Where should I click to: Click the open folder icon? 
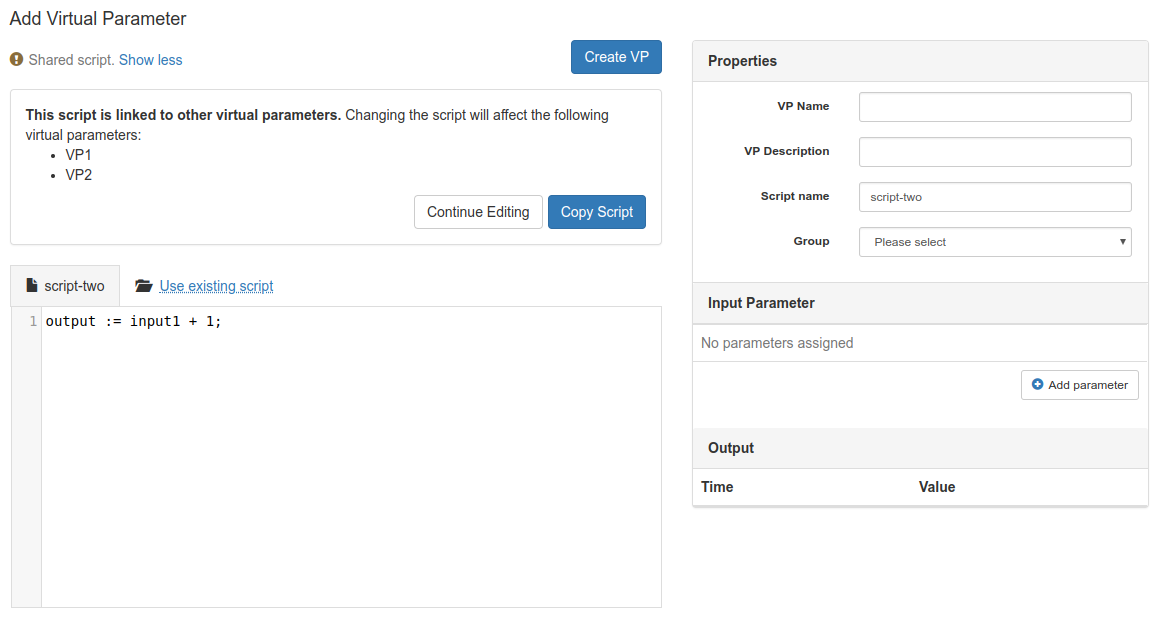144,286
